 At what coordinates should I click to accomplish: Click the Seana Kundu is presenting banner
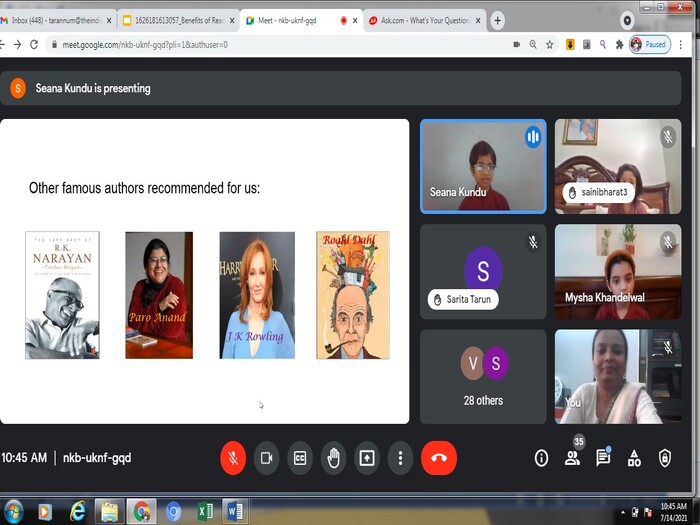tap(340, 88)
